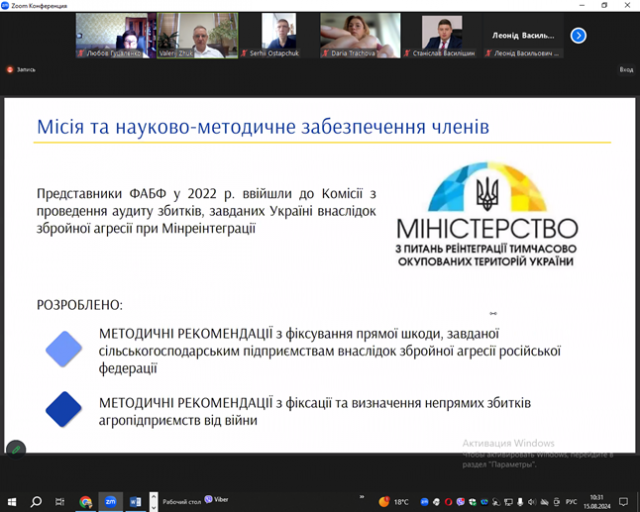Open taskbar search magnifier
This screenshot has height=512, width=640.
[x=36, y=501]
